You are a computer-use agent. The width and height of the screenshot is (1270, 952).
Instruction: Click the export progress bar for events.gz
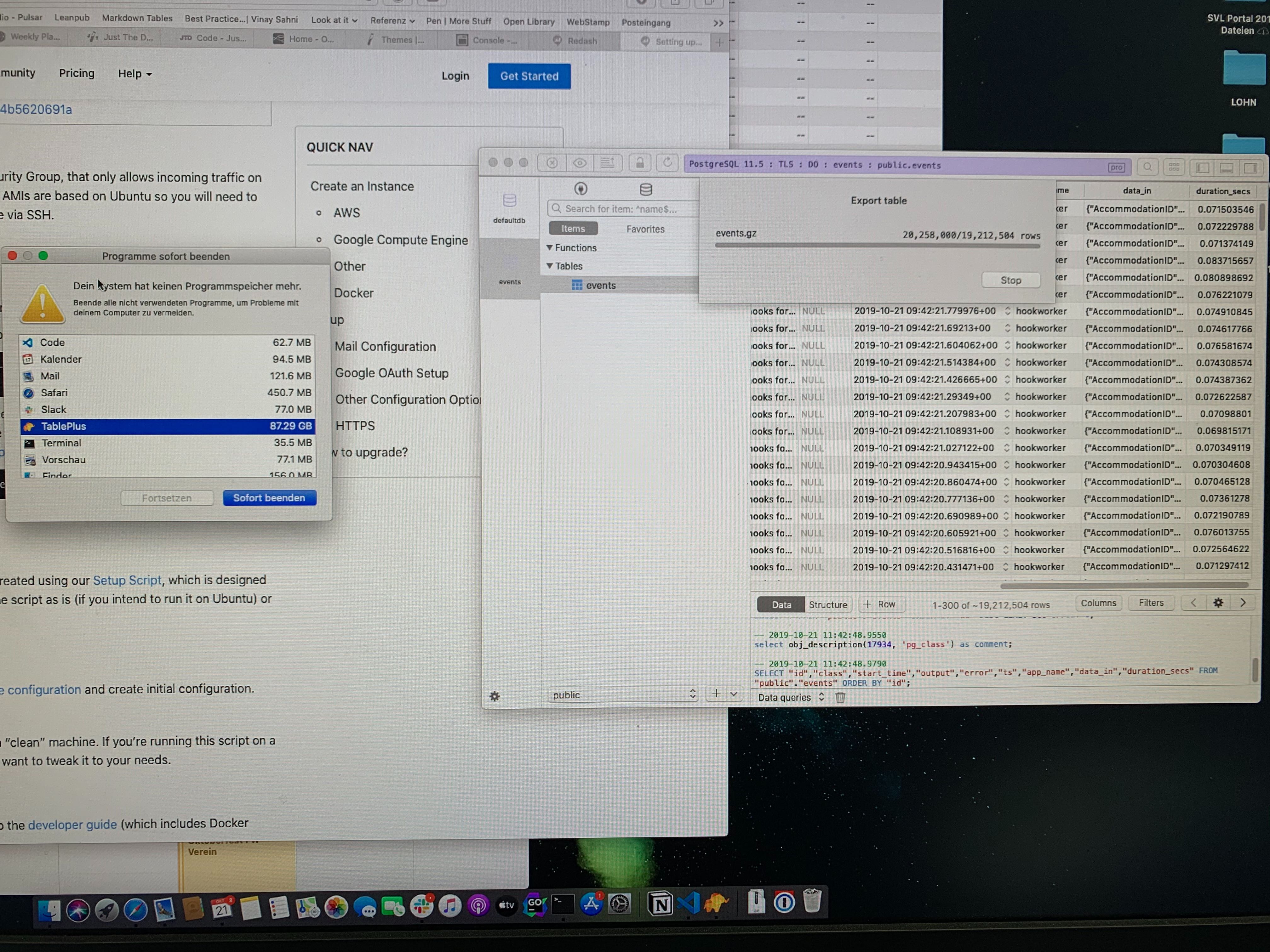[x=877, y=246]
